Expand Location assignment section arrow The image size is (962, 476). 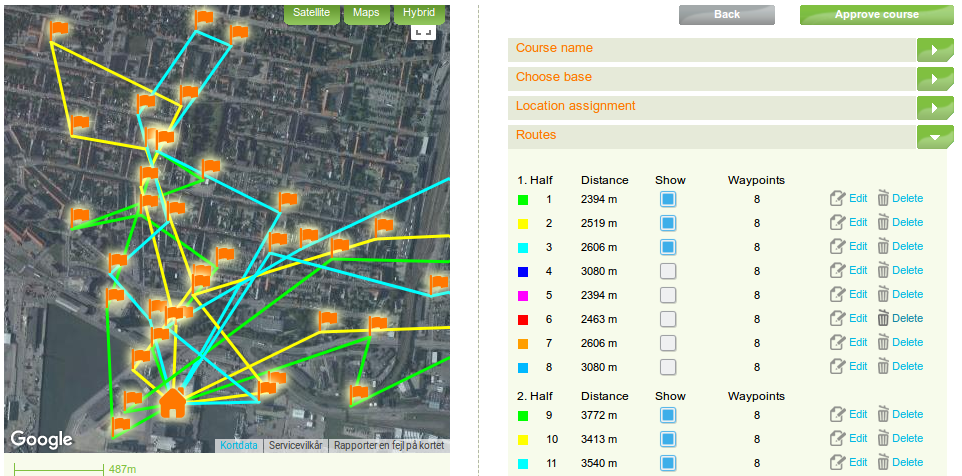935,107
